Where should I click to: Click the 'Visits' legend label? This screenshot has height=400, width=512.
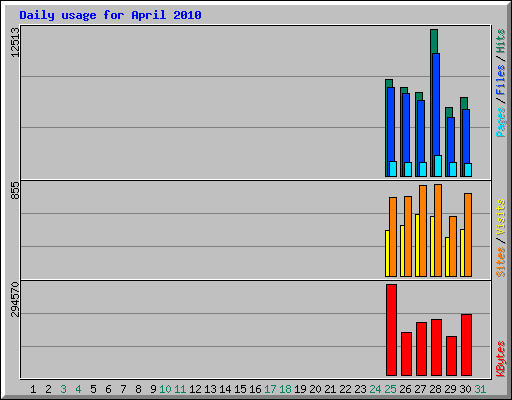pos(500,217)
